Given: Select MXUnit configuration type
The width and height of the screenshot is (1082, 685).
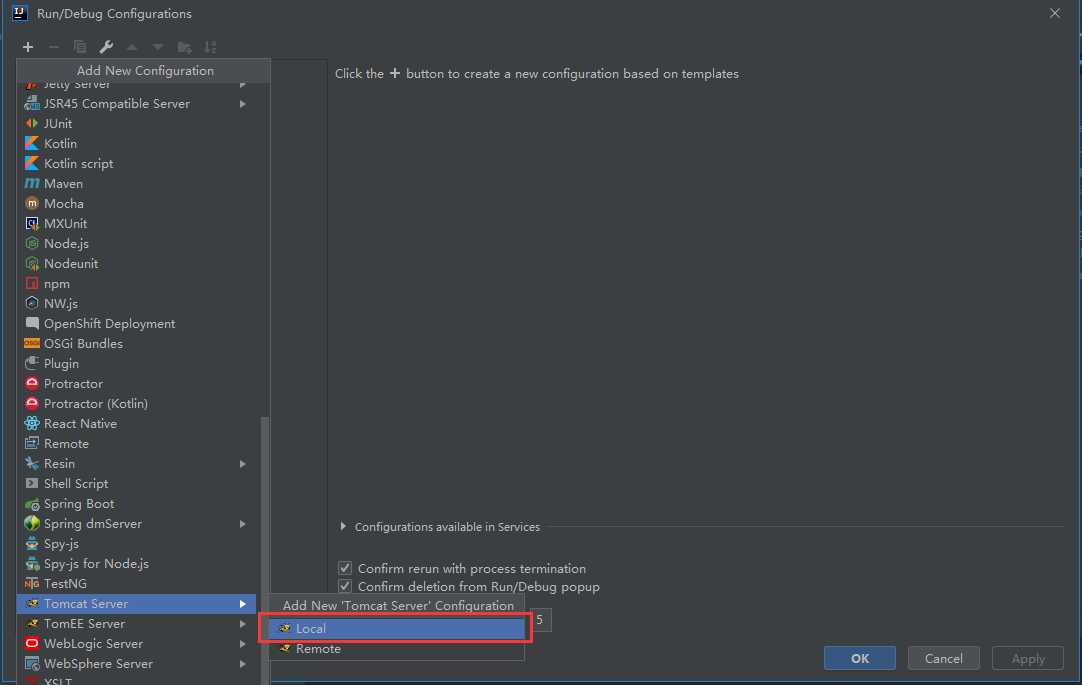Looking at the screenshot, I should [136, 224].
